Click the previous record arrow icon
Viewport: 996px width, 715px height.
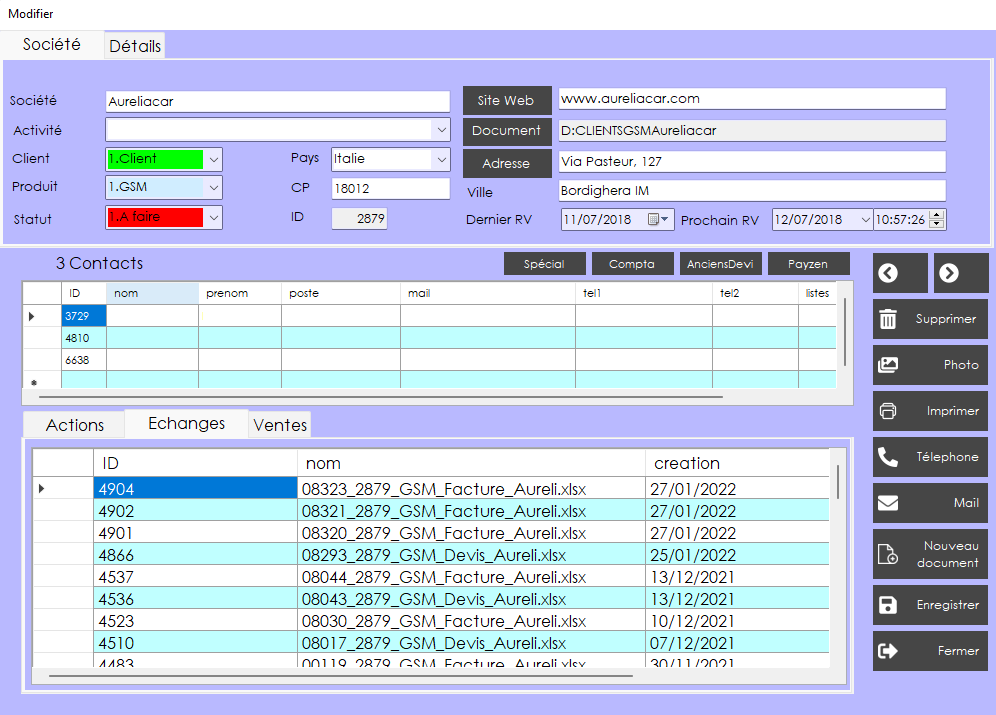tap(889, 273)
